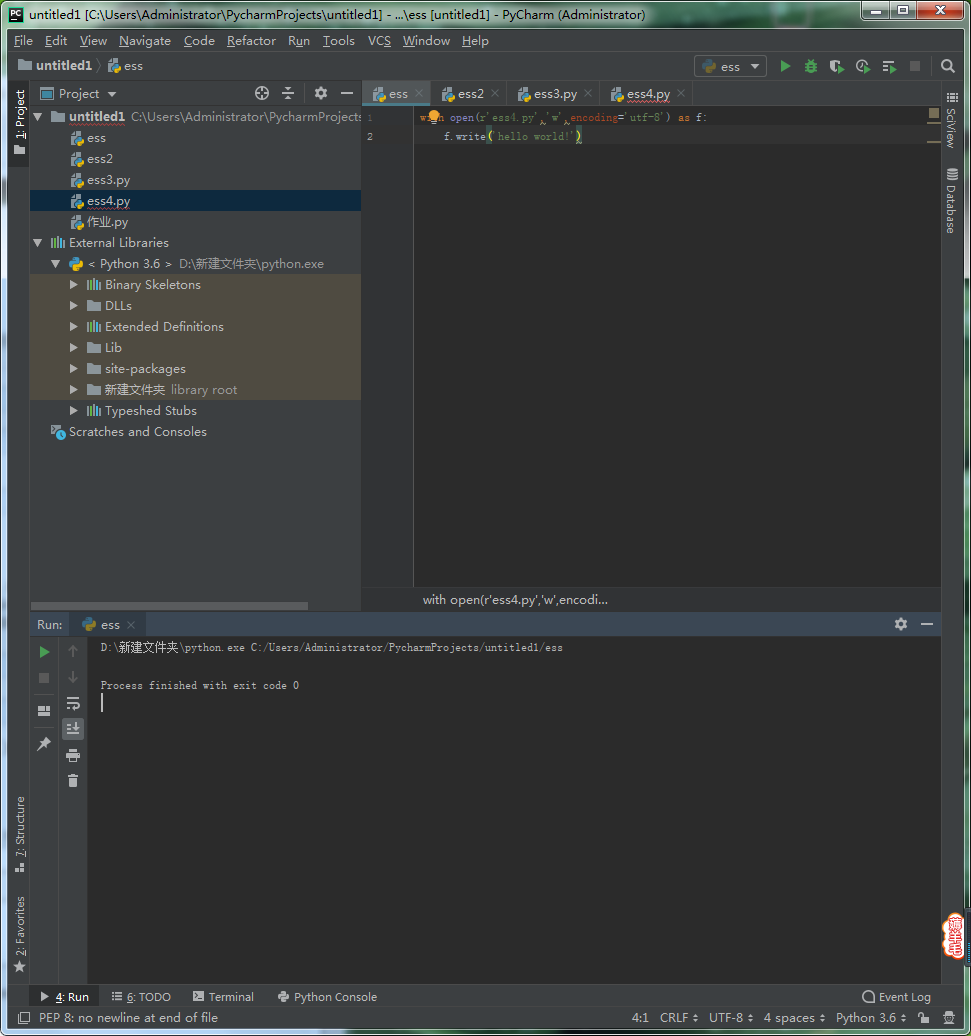Image resolution: width=971 pixels, height=1036 pixels.
Task: Restore layout icon in the Run panel
Action: 44,711
